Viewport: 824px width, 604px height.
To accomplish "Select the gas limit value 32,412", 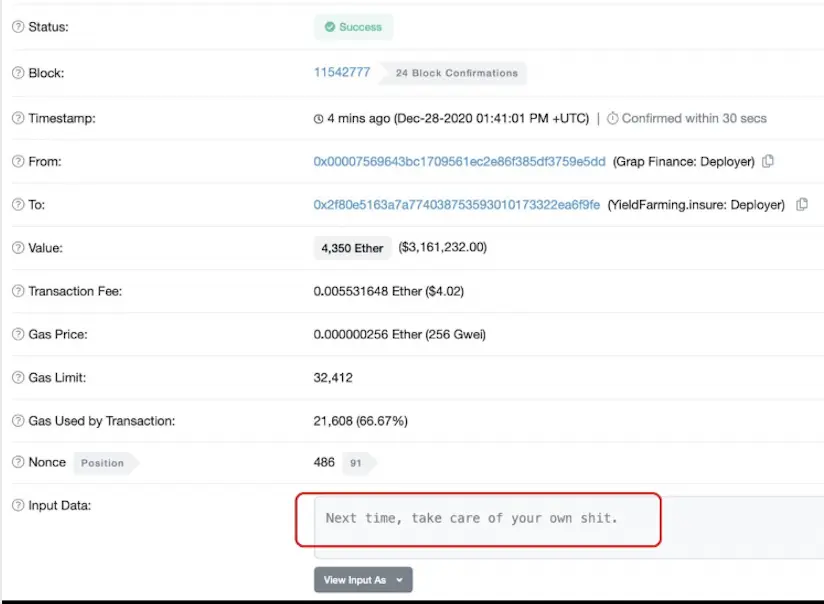I will point(333,377).
